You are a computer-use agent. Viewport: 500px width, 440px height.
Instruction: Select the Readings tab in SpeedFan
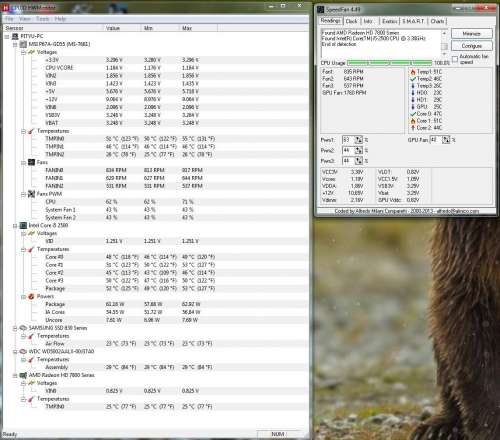click(x=330, y=21)
